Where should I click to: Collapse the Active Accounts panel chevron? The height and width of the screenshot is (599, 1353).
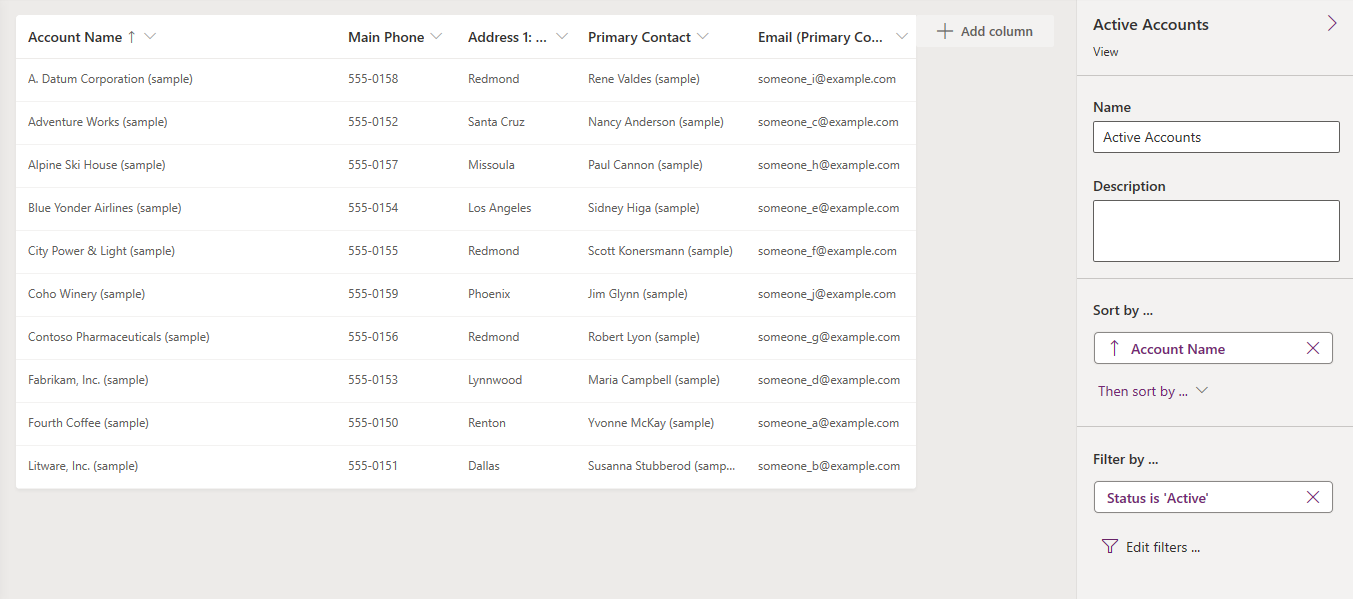click(1331, 23)
